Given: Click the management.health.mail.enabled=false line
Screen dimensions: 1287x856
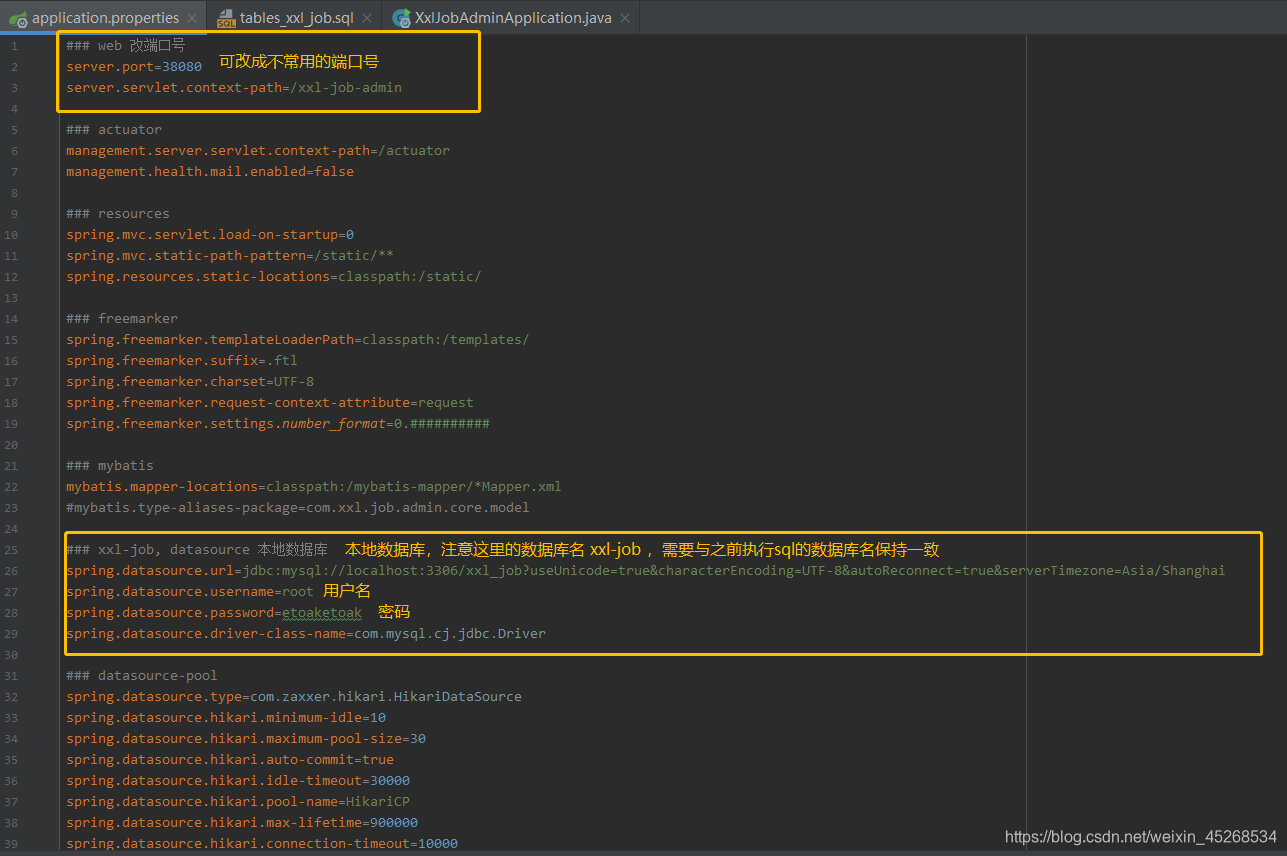Looking at the screenshot, I should [210, 171].
